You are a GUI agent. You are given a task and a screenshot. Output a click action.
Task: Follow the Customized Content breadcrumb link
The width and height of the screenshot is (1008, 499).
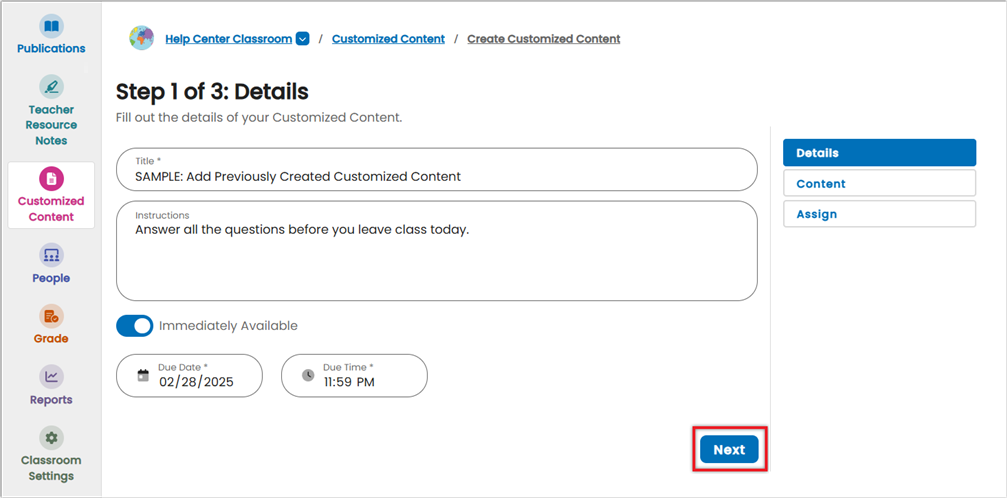[388, 39]
